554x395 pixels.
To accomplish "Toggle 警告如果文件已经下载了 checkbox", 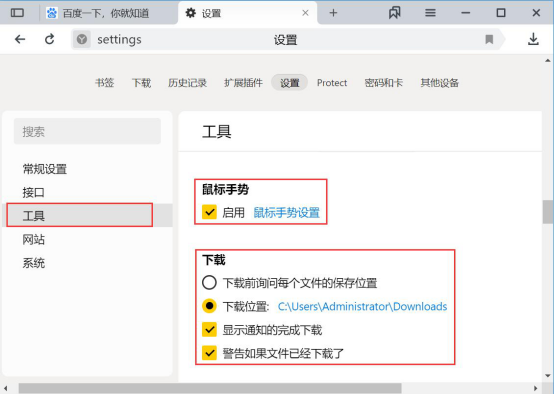I will 210,353.
